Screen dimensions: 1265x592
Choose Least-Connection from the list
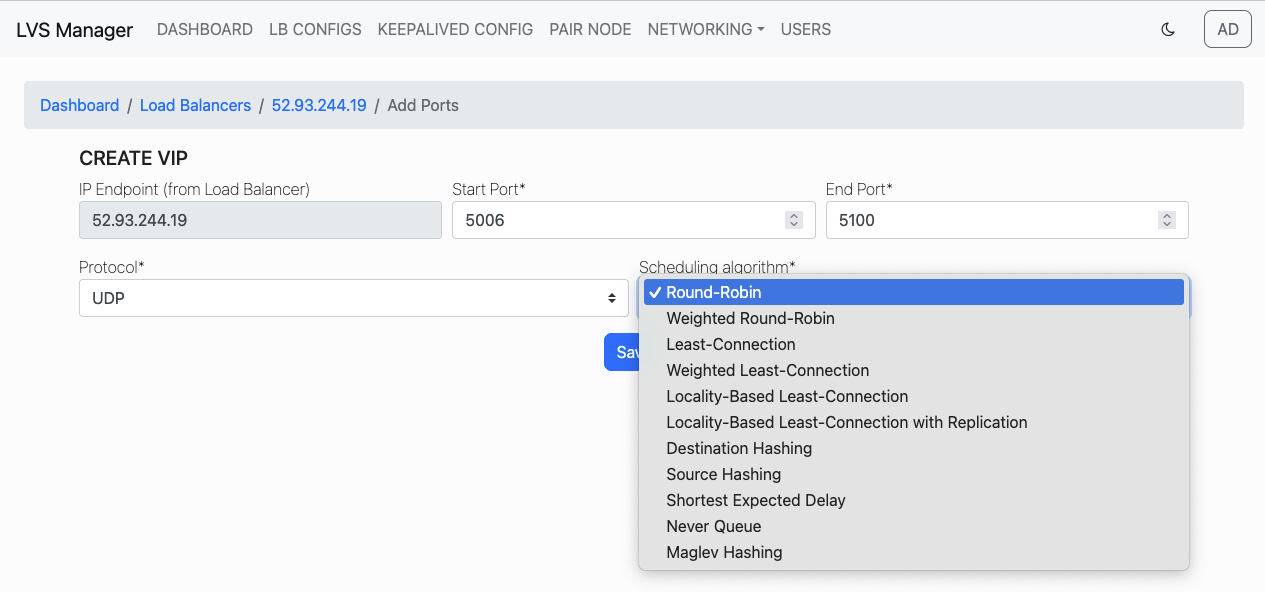pyautogui.click(x=914, y=344)
